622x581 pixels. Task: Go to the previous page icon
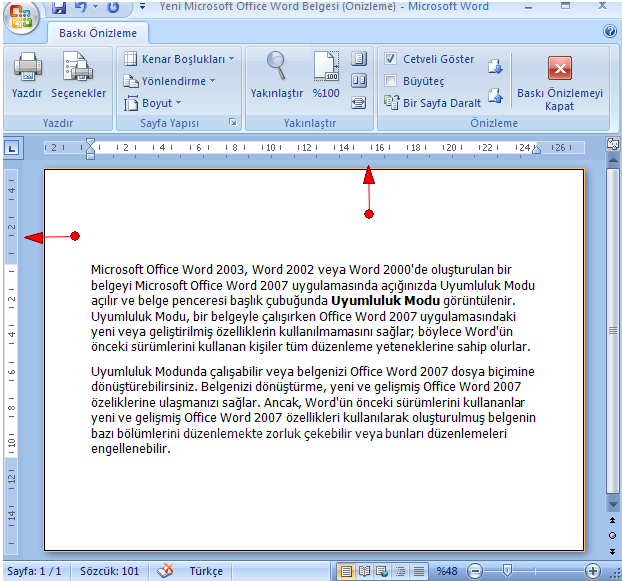tap(495, 96)
